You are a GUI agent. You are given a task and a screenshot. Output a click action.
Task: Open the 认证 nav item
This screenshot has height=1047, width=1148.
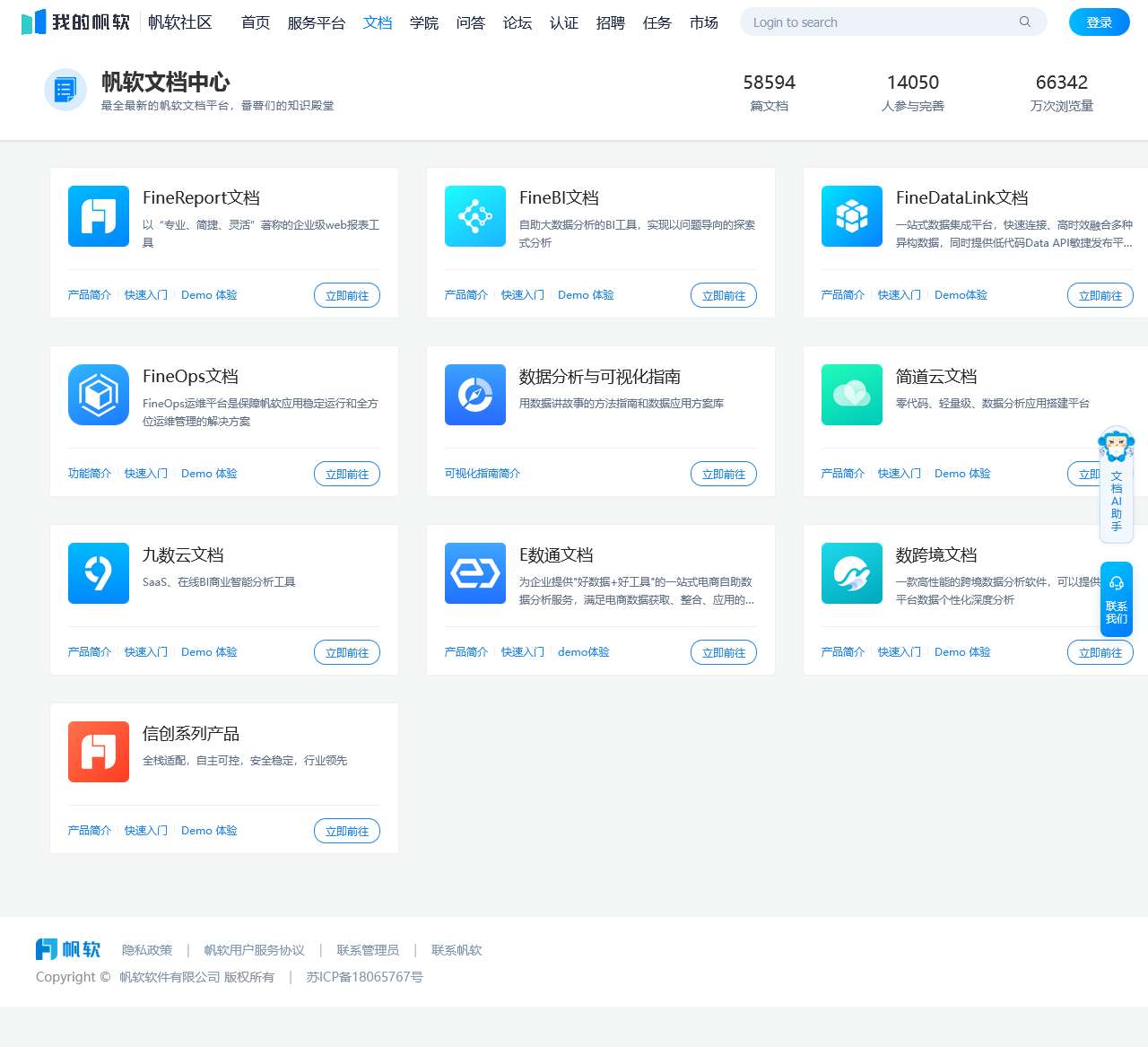click(564, 22)
